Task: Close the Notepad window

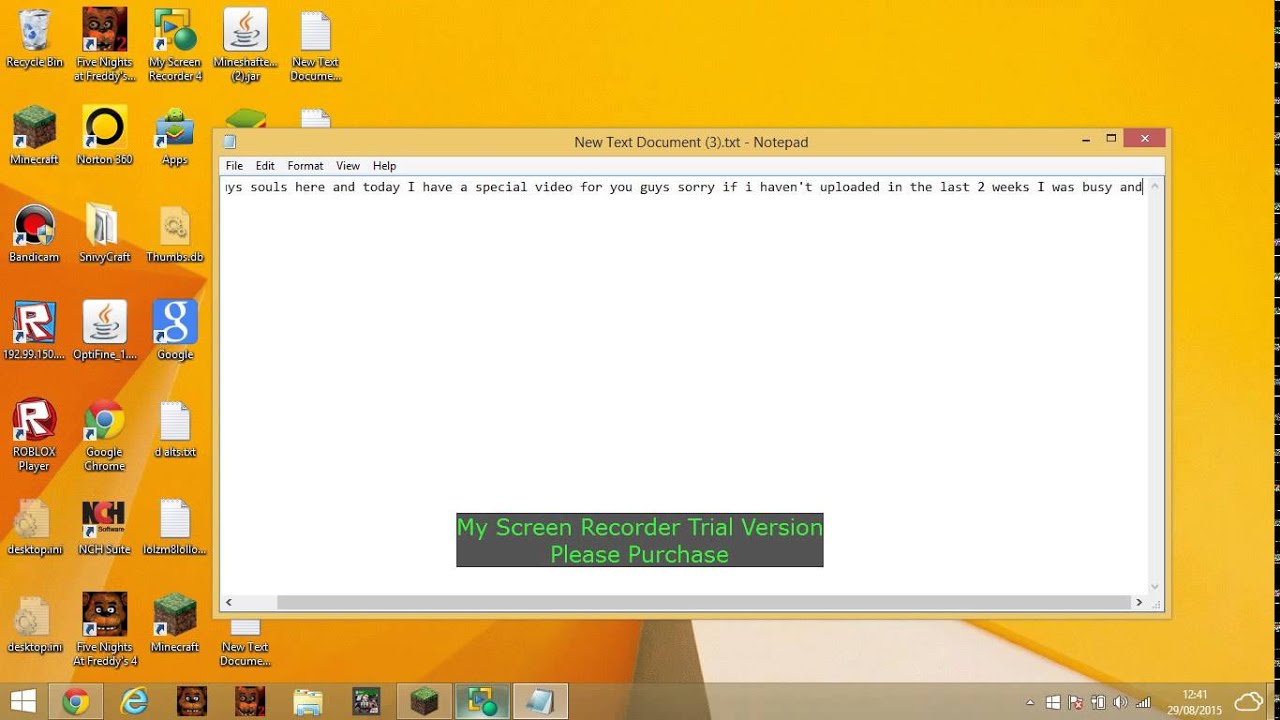Action: [1144, 139]
